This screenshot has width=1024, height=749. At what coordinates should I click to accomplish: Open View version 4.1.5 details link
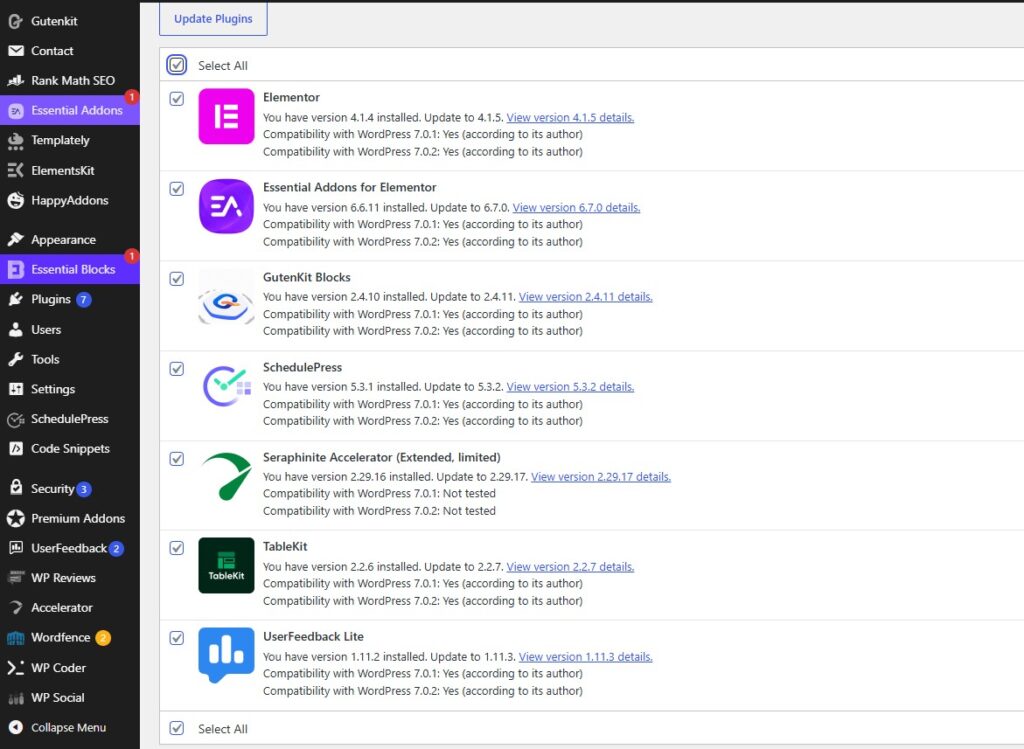[570, 118]
